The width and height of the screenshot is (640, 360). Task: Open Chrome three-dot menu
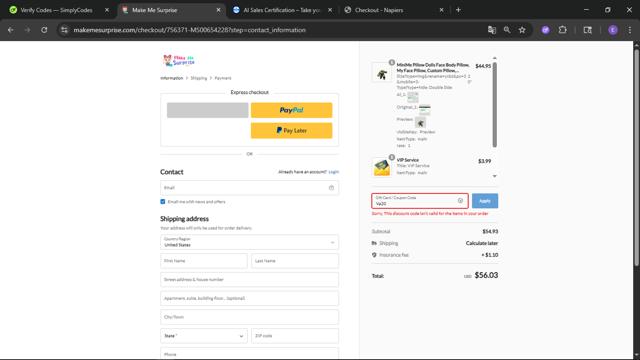(630, 30)
